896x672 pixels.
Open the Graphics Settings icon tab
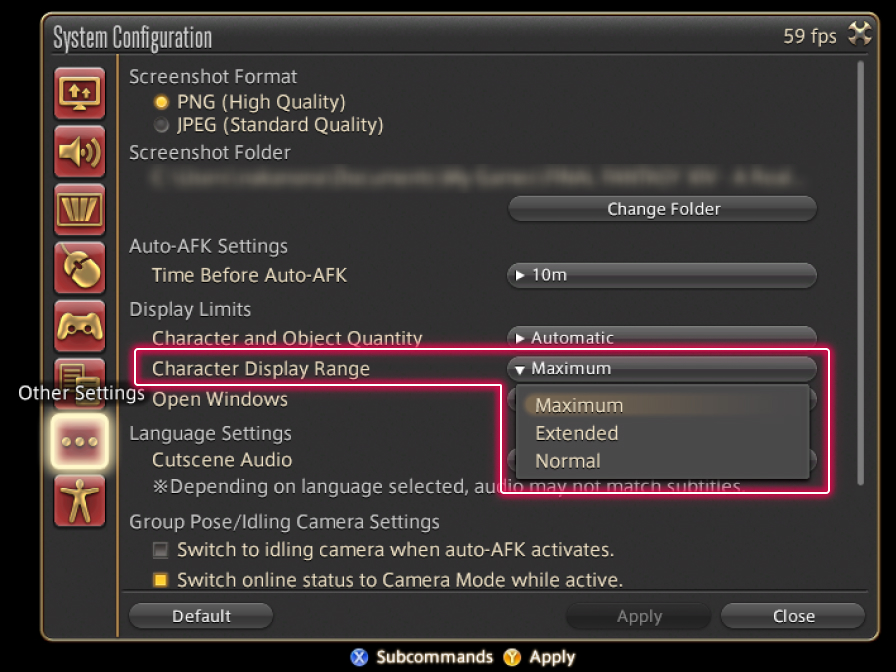80,210
